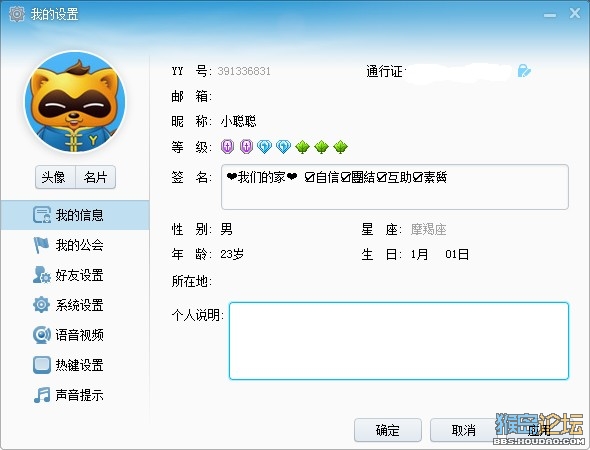Open the 头像 avatar button

point(55,177)
